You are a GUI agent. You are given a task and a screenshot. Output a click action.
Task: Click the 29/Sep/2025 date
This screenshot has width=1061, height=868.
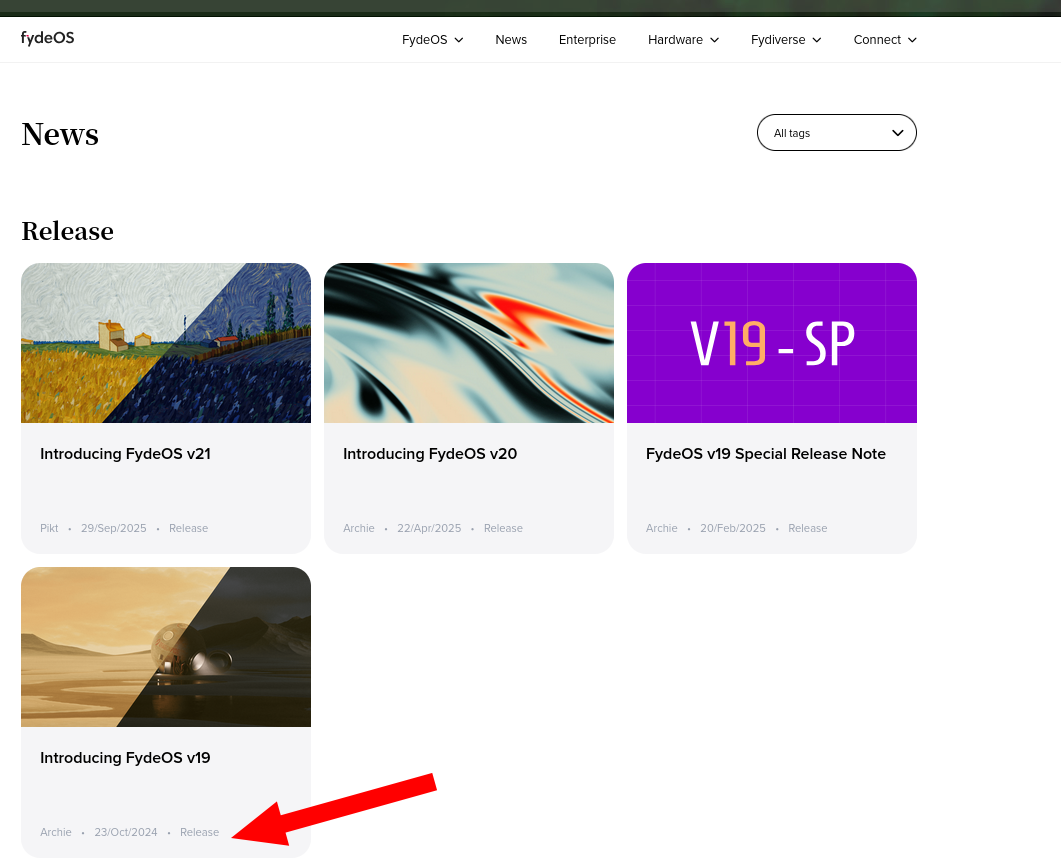(x=114, y=528)
